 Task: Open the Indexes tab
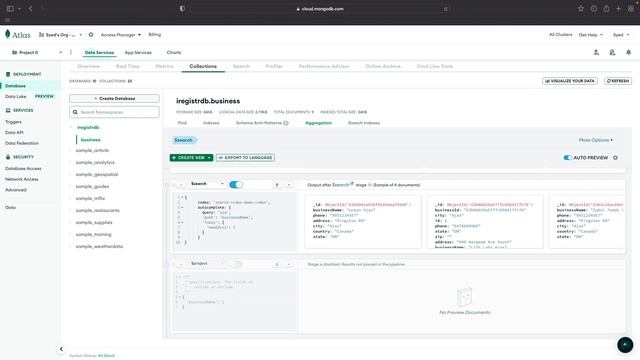(211, 123)
